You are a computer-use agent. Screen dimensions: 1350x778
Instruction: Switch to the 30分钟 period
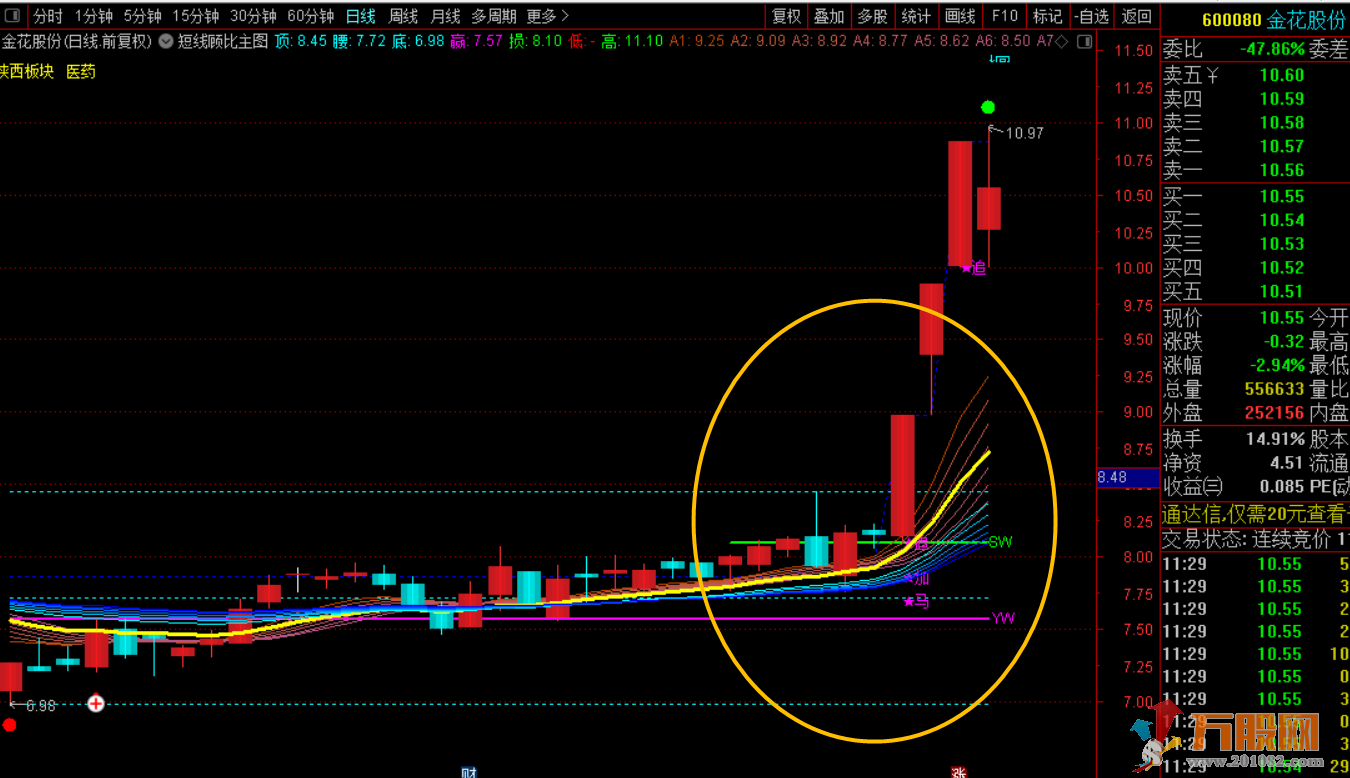click(253, 16)
